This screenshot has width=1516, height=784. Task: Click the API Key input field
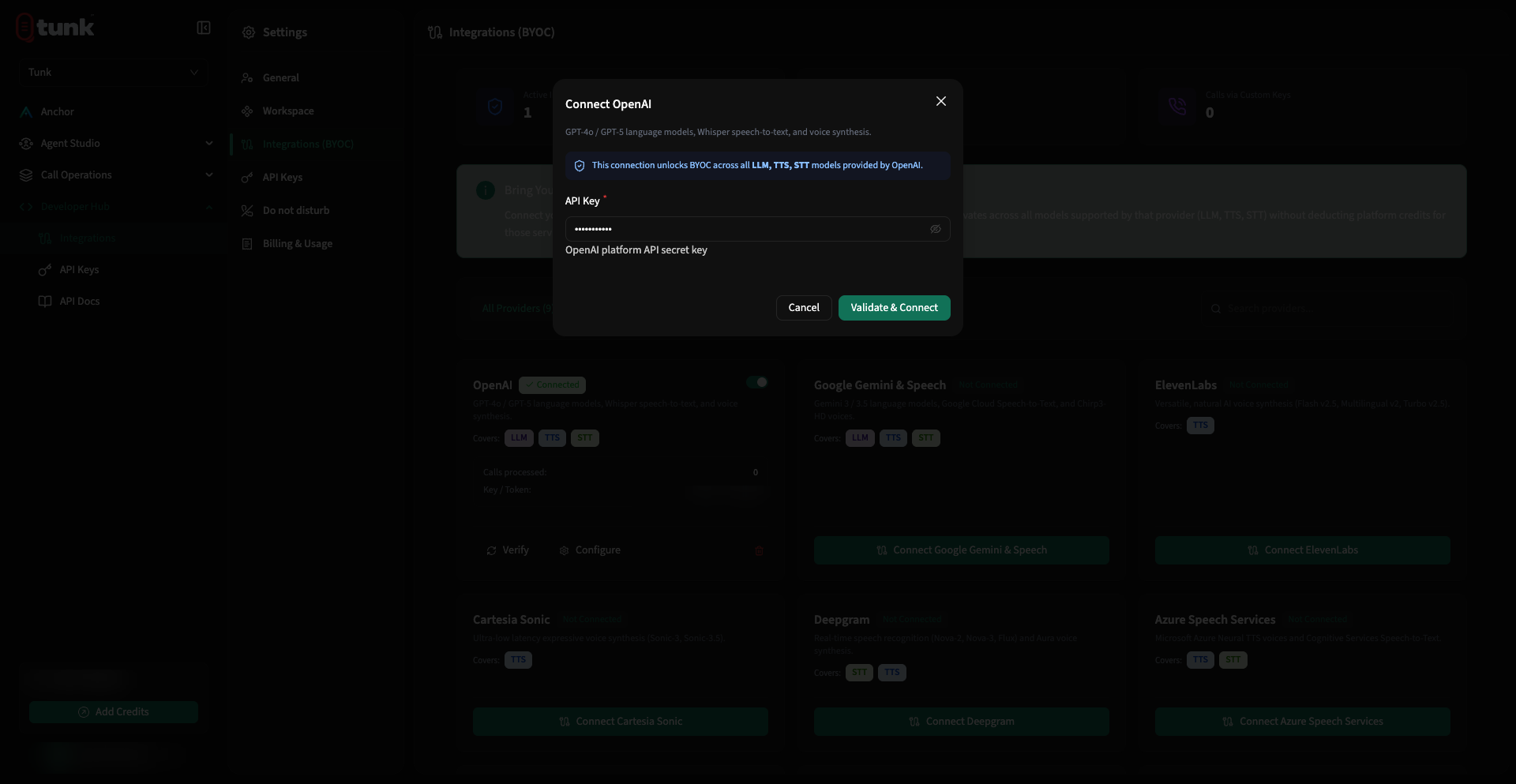757,229
